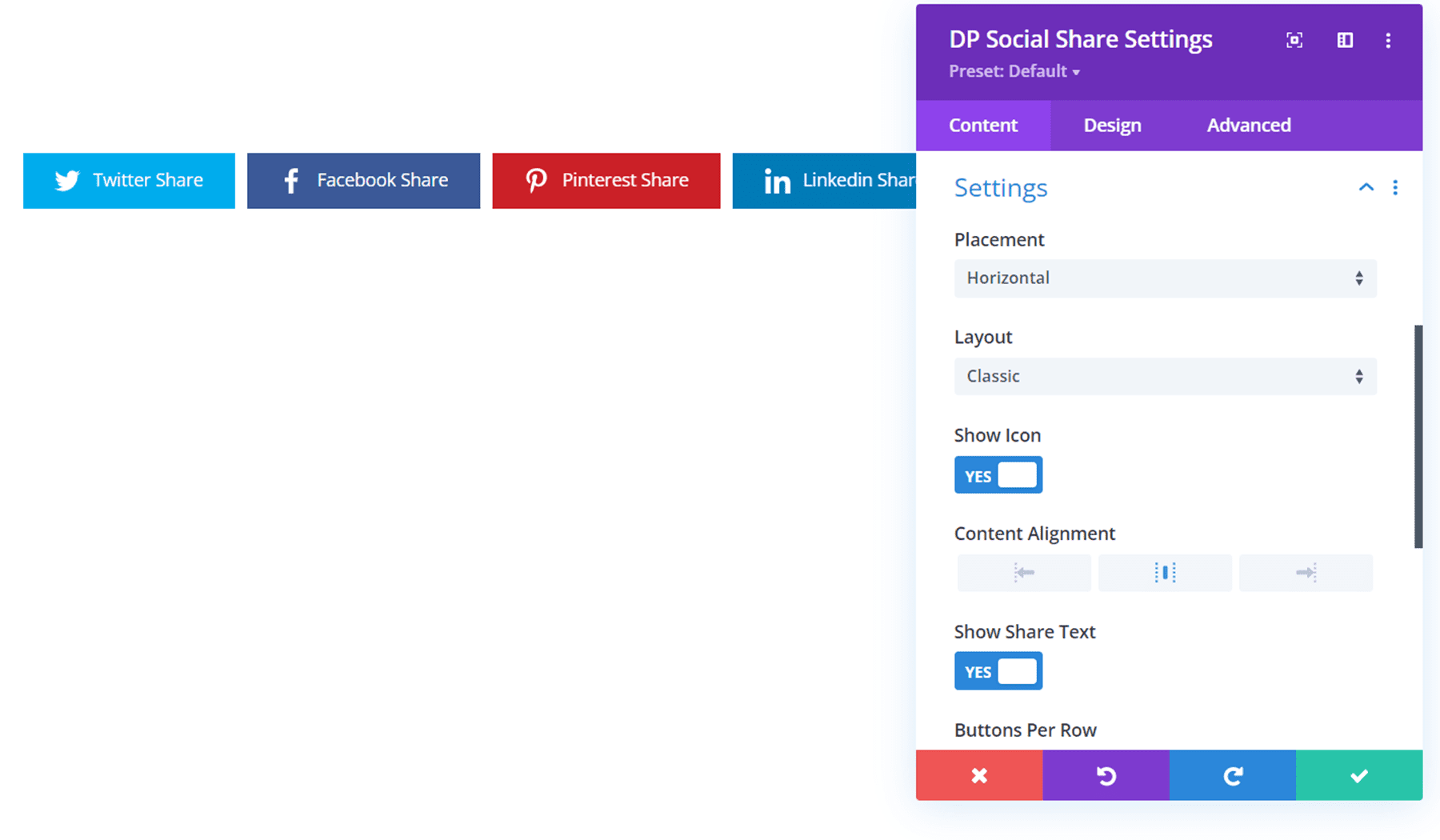This screenshot has width=1440, height=840.
Task: Expand settings modal to fullscreen
Action: pos(1294,40)
